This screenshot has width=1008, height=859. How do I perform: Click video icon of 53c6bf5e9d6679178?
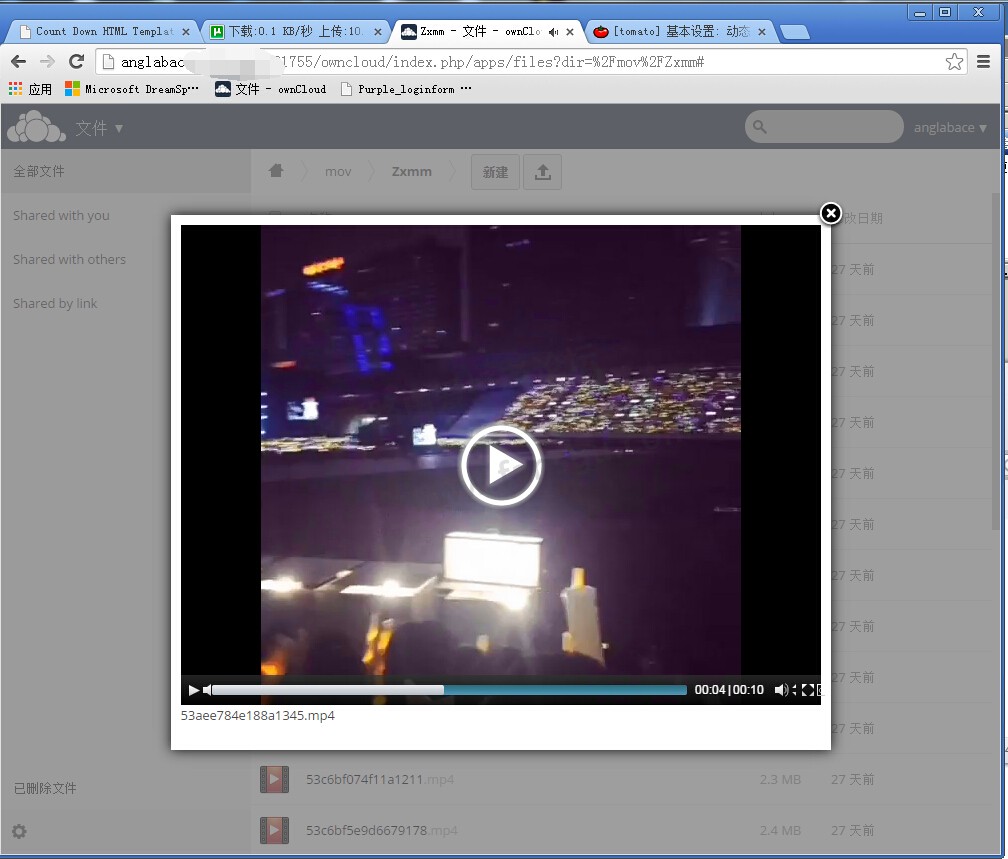(x=274, y=830)
